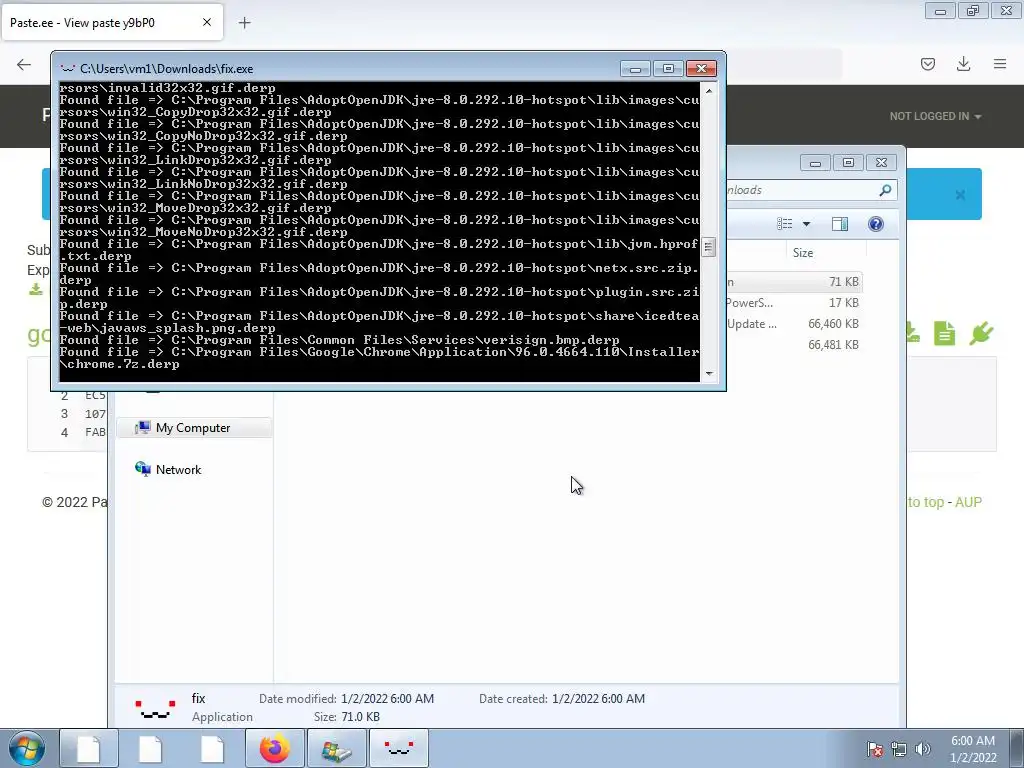Select the Paste.ee View paste y9bP0 tab
Viewport: 1024px width, 768px height.
(112, 22)
